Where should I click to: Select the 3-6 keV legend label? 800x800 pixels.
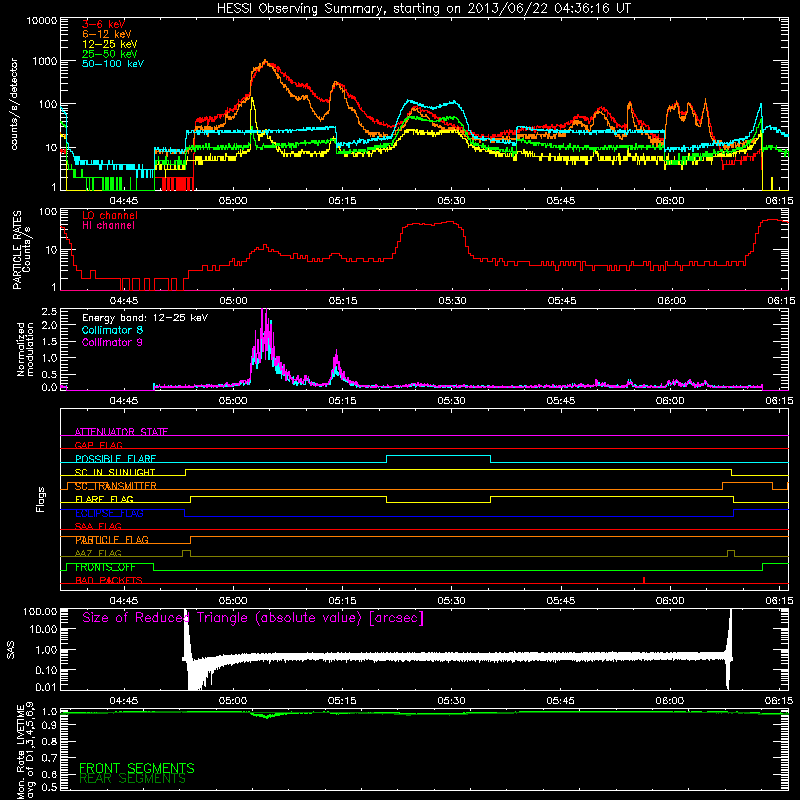(103, 24)
